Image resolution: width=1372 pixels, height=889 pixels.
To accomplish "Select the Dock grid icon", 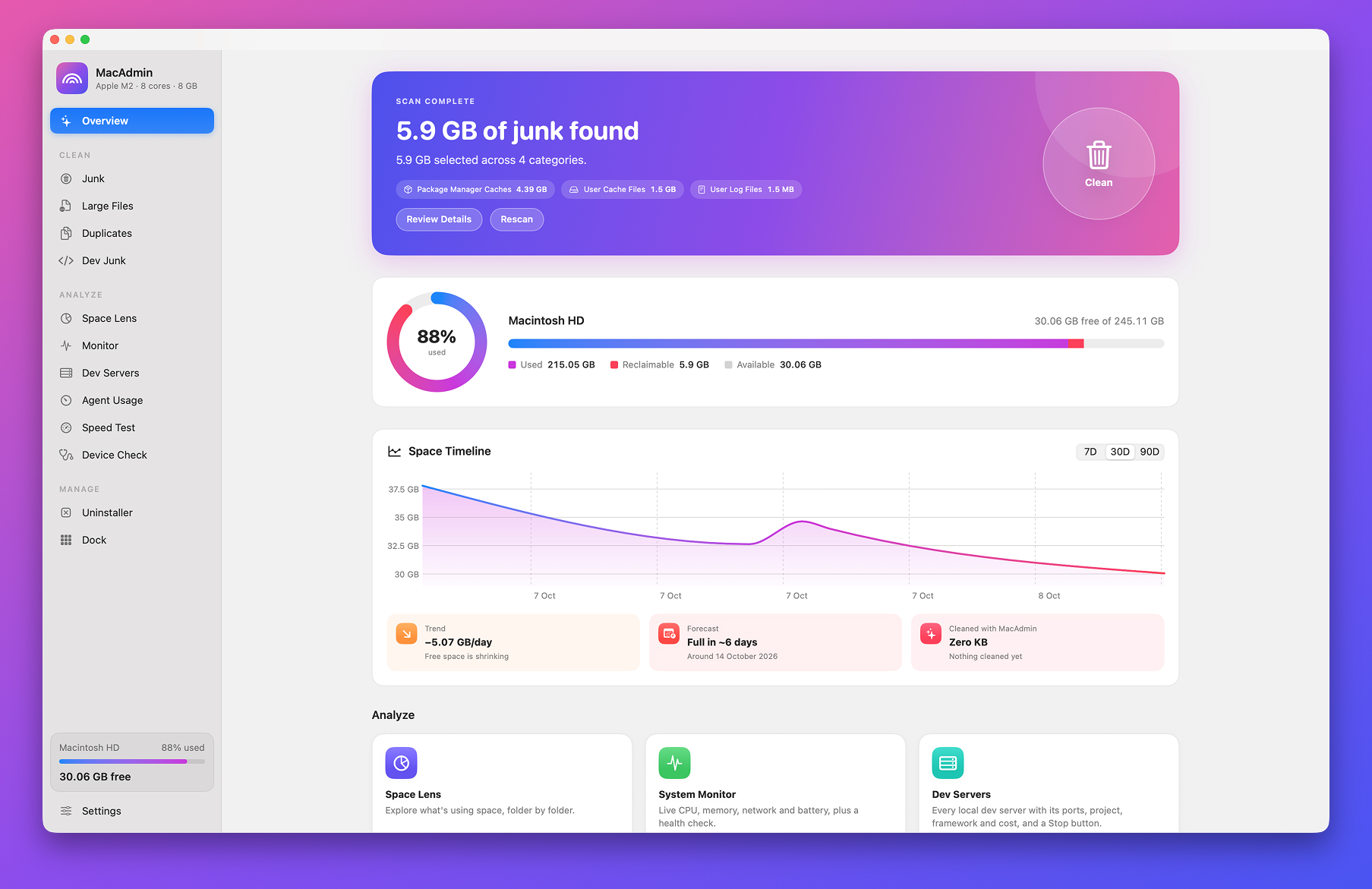I will pos(66,540).
